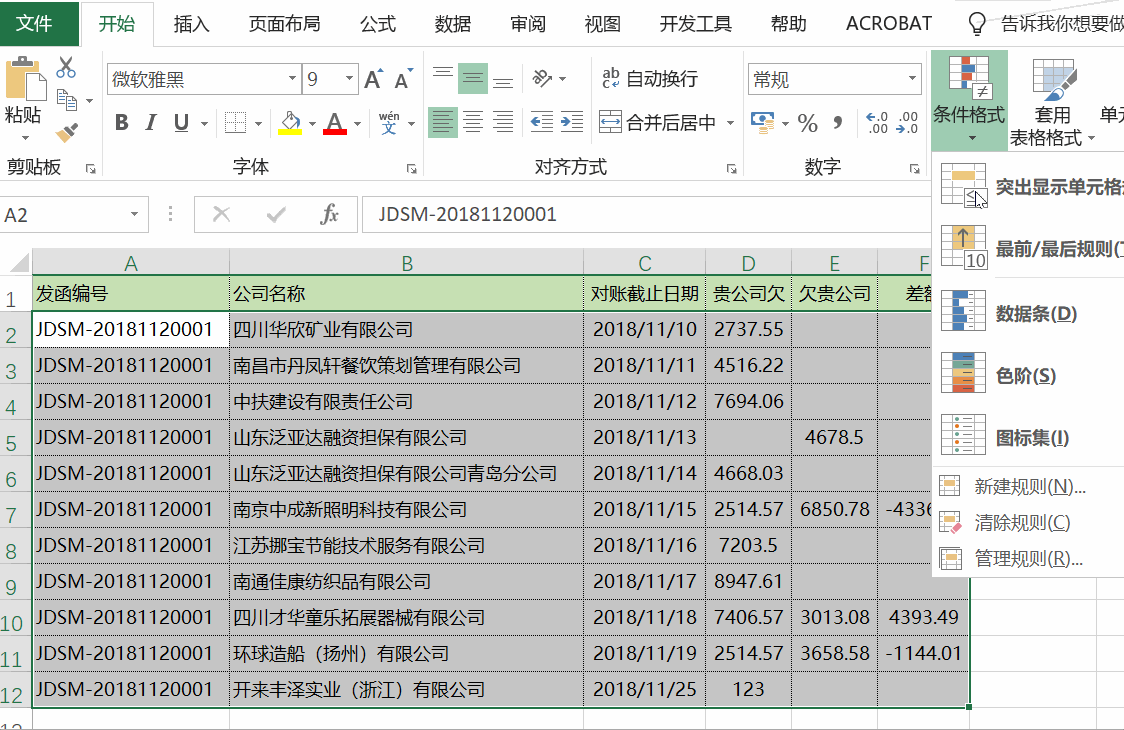Switch to the 审阅 tab

[528, 24]
